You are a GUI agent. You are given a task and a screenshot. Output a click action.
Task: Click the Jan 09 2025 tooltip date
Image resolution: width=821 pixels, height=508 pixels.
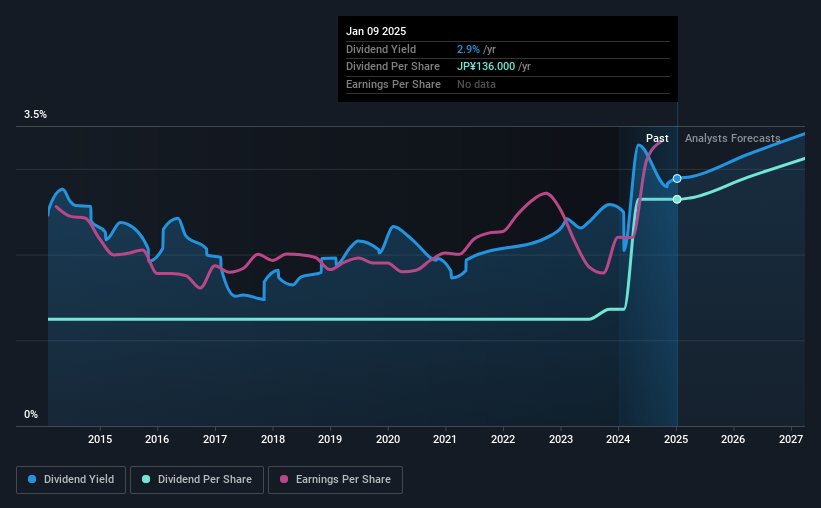click(376, 31)
